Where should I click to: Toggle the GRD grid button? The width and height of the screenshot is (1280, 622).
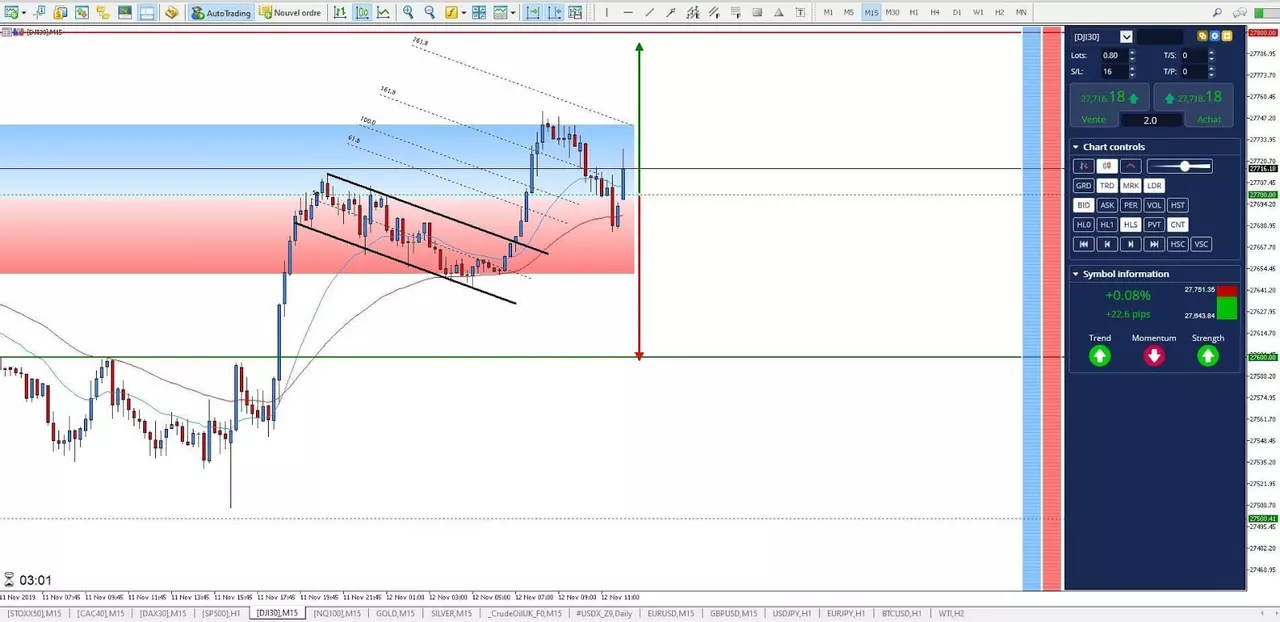(x=1083, y=186)
